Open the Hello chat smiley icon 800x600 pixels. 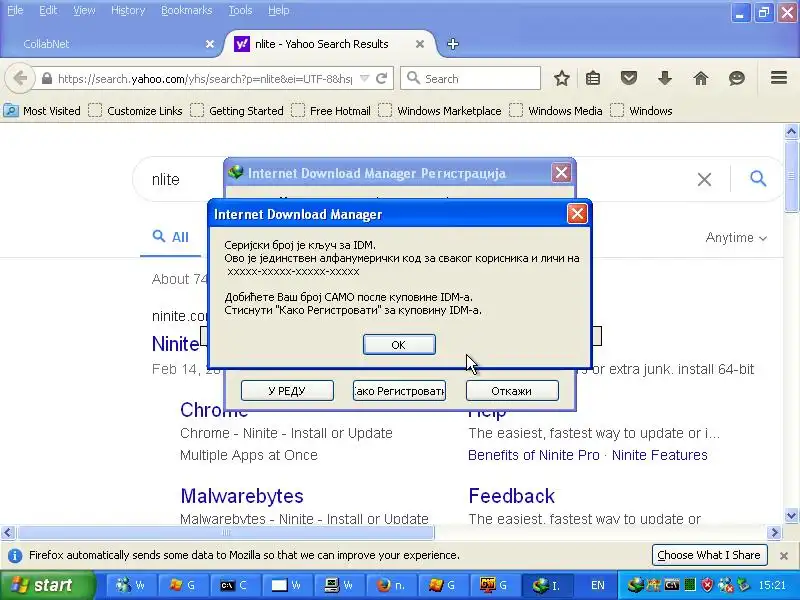[x=737, y=79]
